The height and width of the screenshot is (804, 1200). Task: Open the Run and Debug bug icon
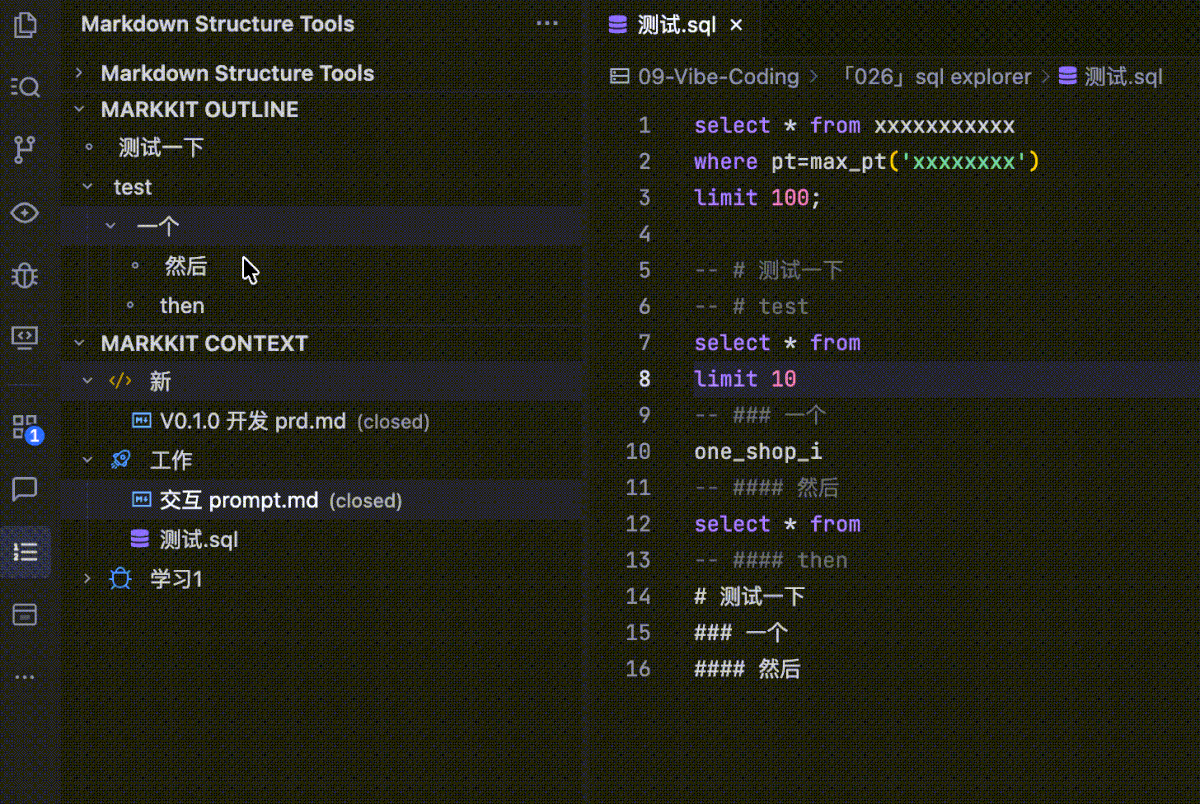click(25, 275)
